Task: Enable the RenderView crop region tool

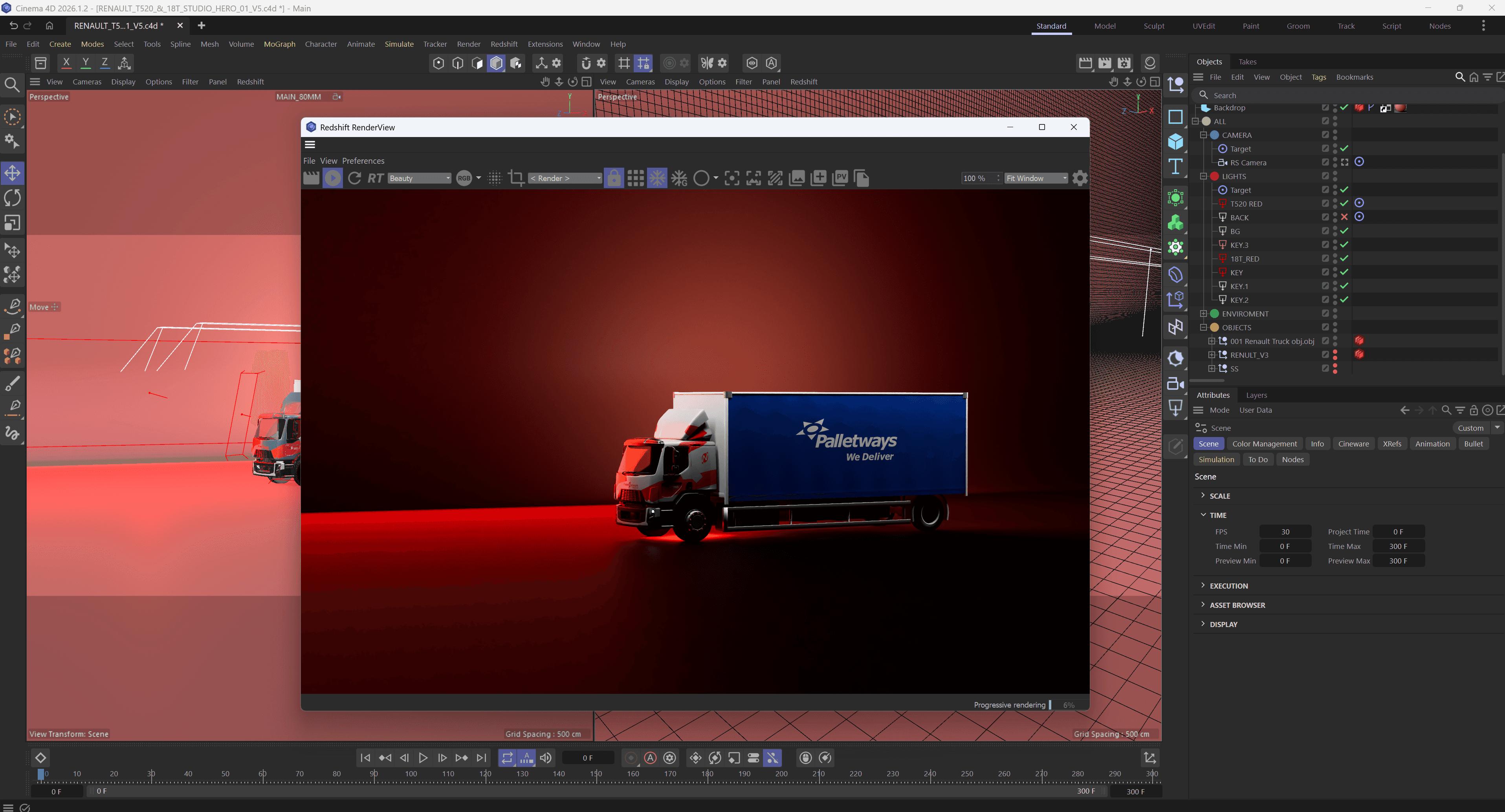Action: click(516, 178)
